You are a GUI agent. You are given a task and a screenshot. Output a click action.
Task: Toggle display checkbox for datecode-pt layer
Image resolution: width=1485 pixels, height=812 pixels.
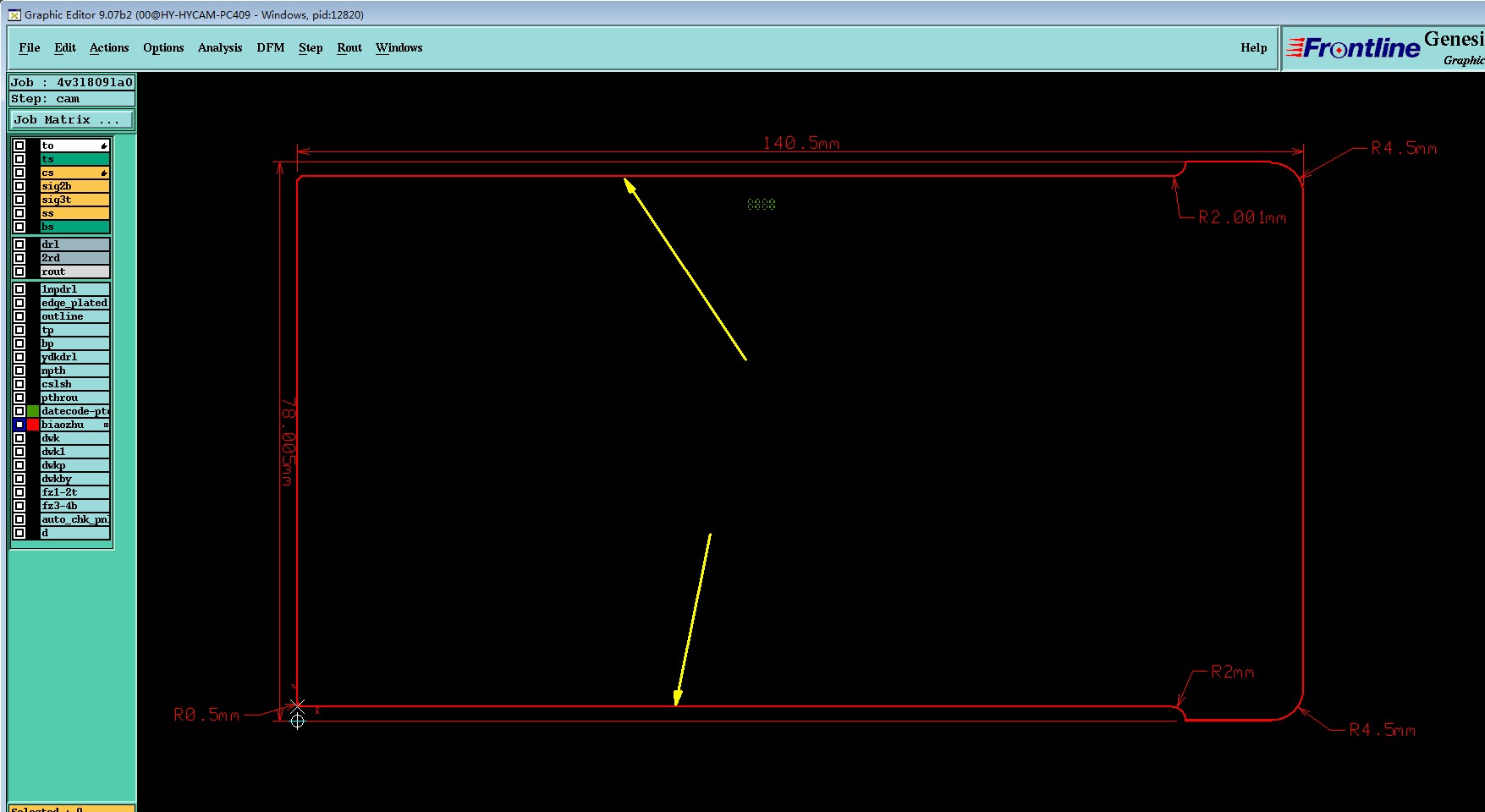tap(19, 411)
